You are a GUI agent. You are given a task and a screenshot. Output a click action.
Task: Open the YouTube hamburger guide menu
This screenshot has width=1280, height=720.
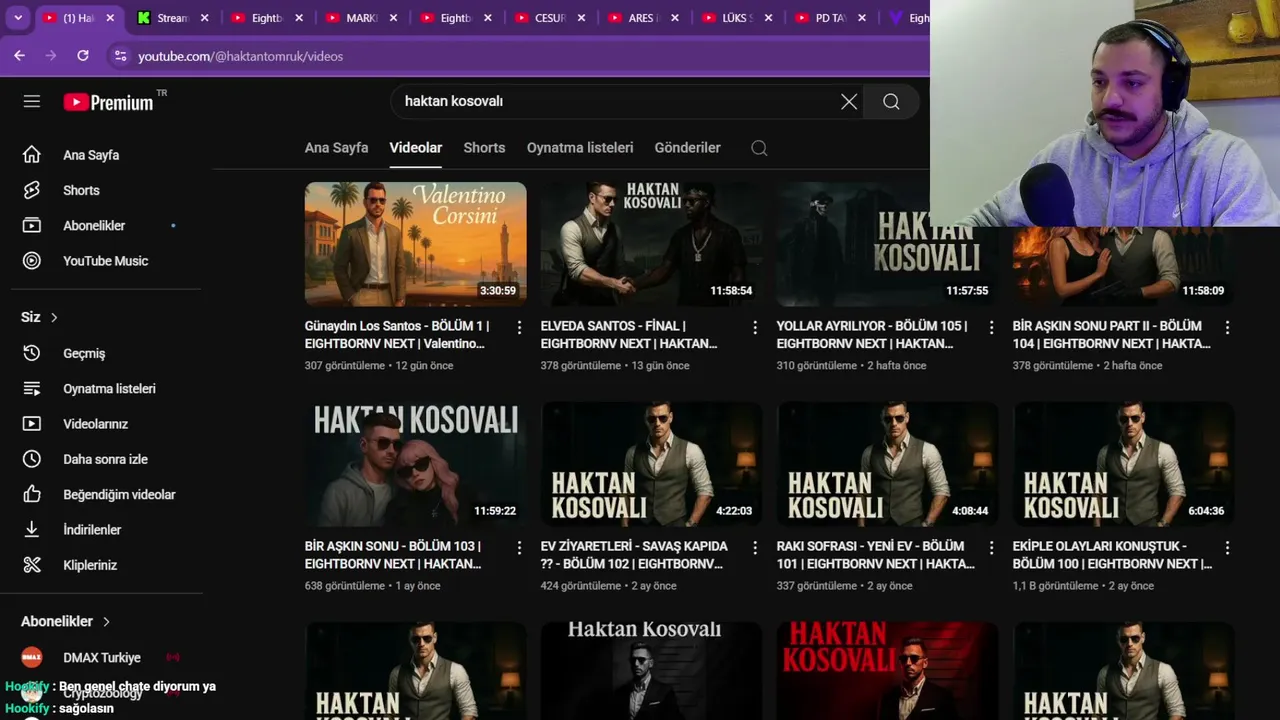pyautogui.click(x=32, y=101)
